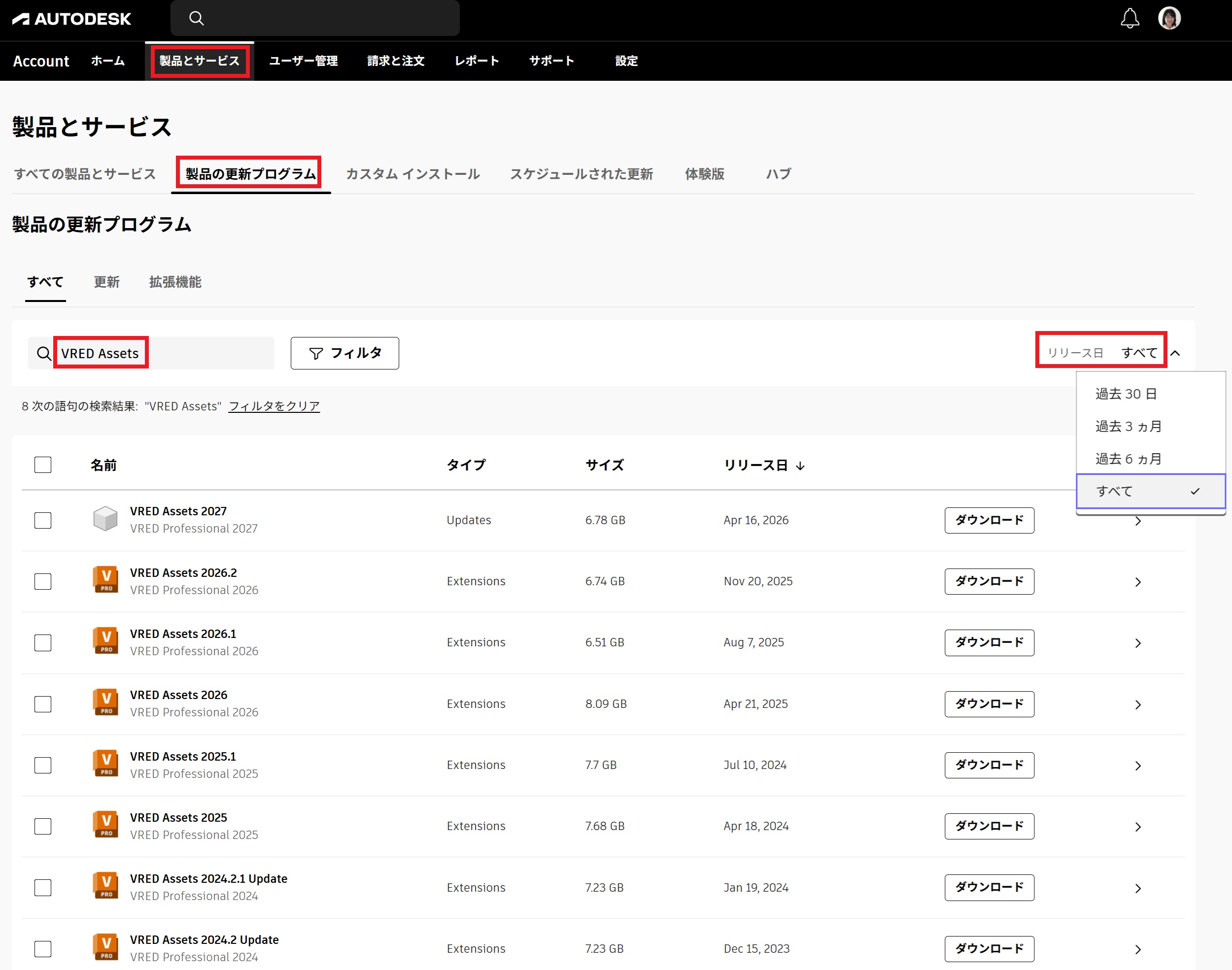Viewport: 1232px width, 970px height.
Task: Toggle the select-all checkbox in the header
Action: tap(43, 465)
